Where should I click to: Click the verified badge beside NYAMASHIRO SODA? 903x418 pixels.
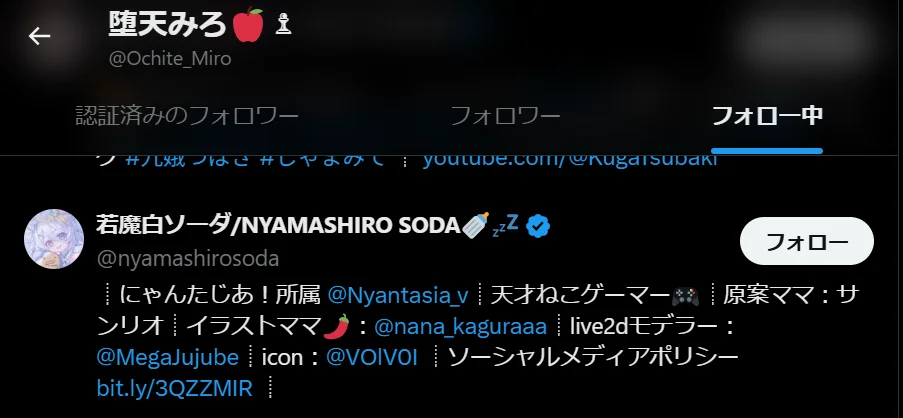coord(538,226)
